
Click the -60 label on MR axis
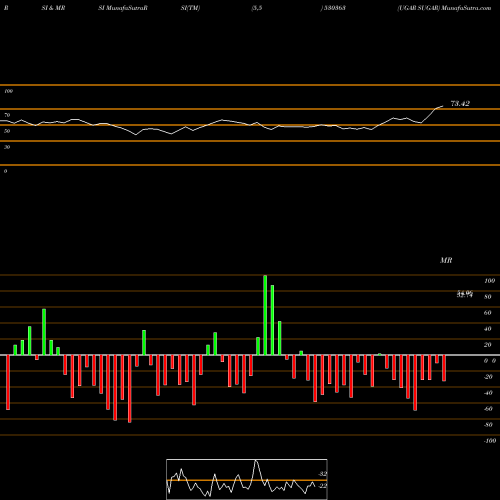(488, 409)
